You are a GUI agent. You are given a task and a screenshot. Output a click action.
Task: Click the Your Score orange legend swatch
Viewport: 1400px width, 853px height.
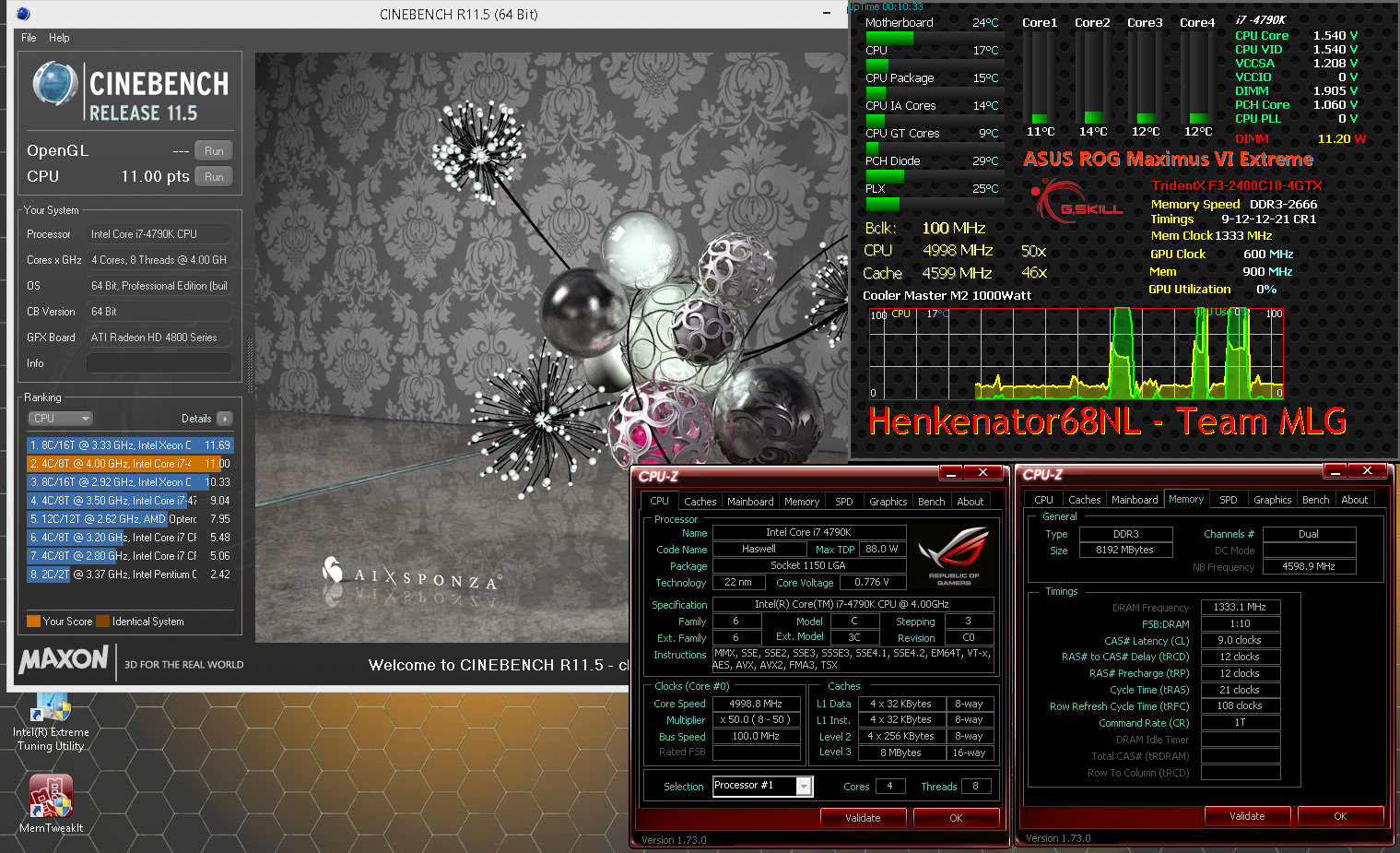click(x=33, y=622)
